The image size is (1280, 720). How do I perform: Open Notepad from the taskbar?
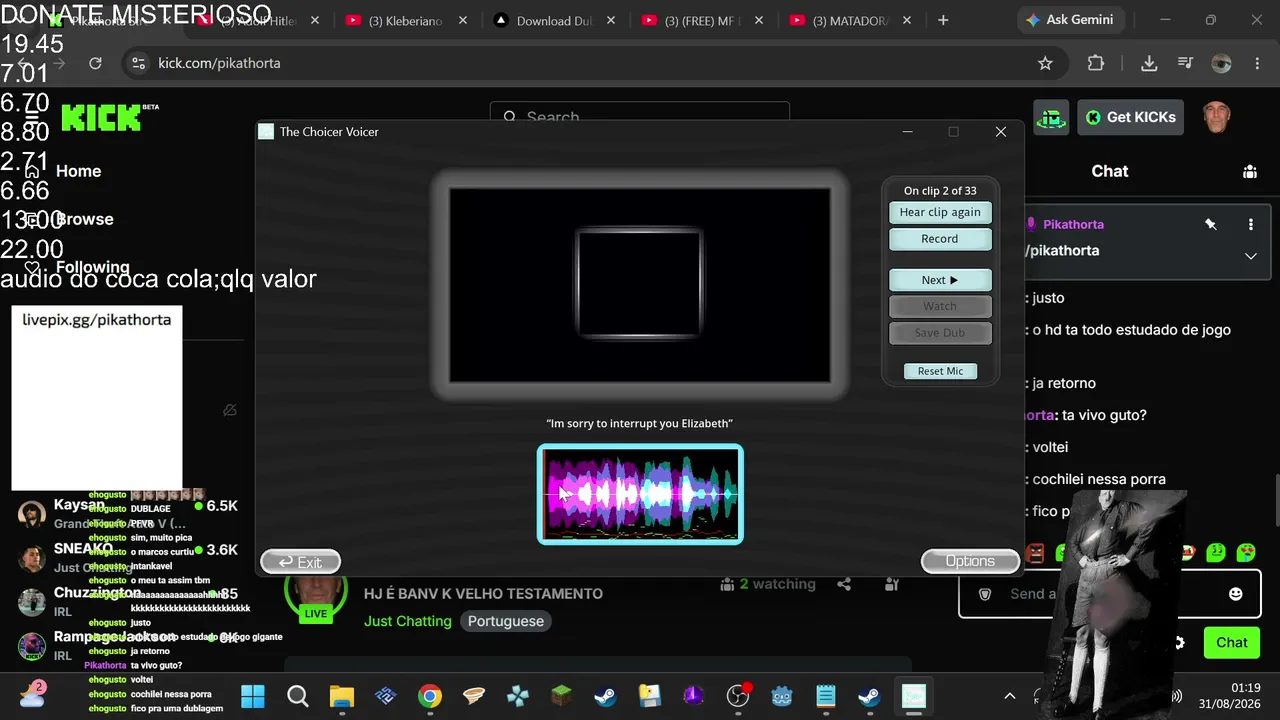coord(825,696)
